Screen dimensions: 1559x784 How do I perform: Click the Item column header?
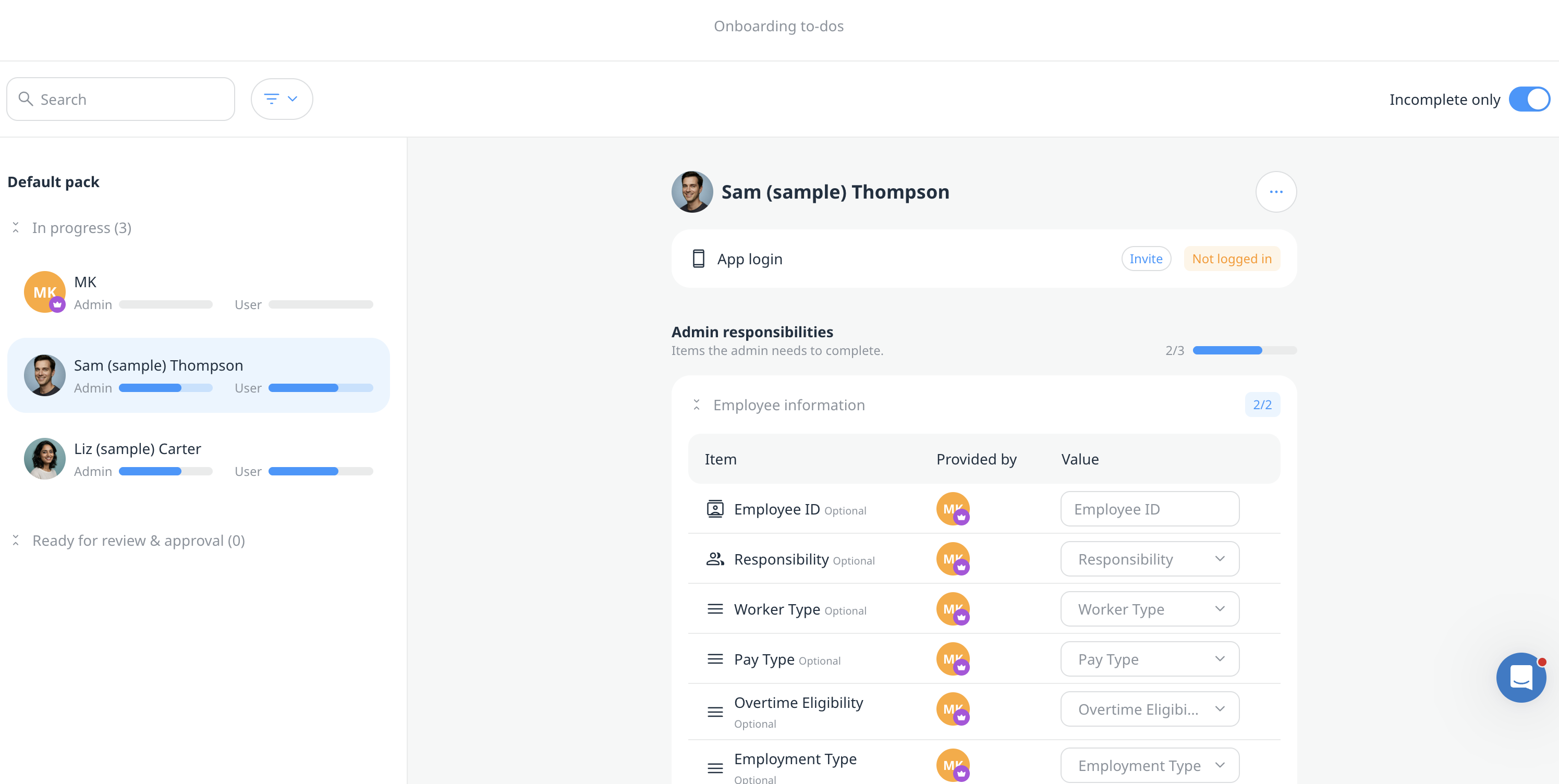click(720, 459)
